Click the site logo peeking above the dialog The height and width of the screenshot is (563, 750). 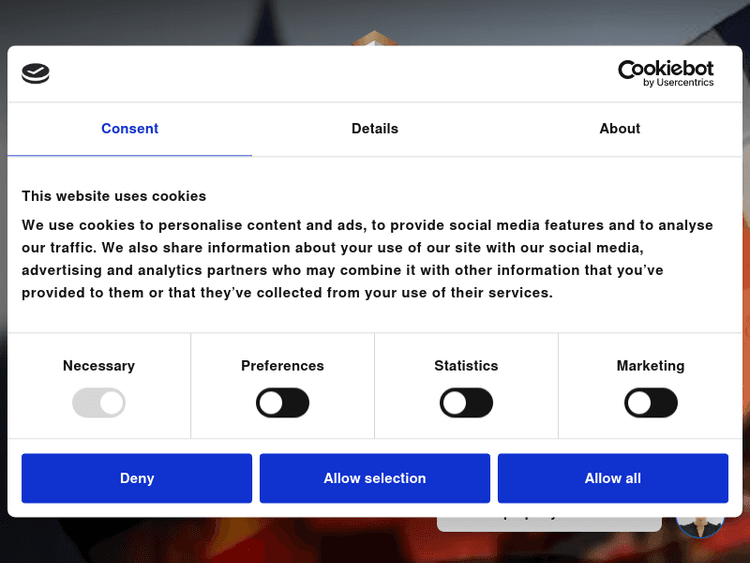click(x=374, y=38)
